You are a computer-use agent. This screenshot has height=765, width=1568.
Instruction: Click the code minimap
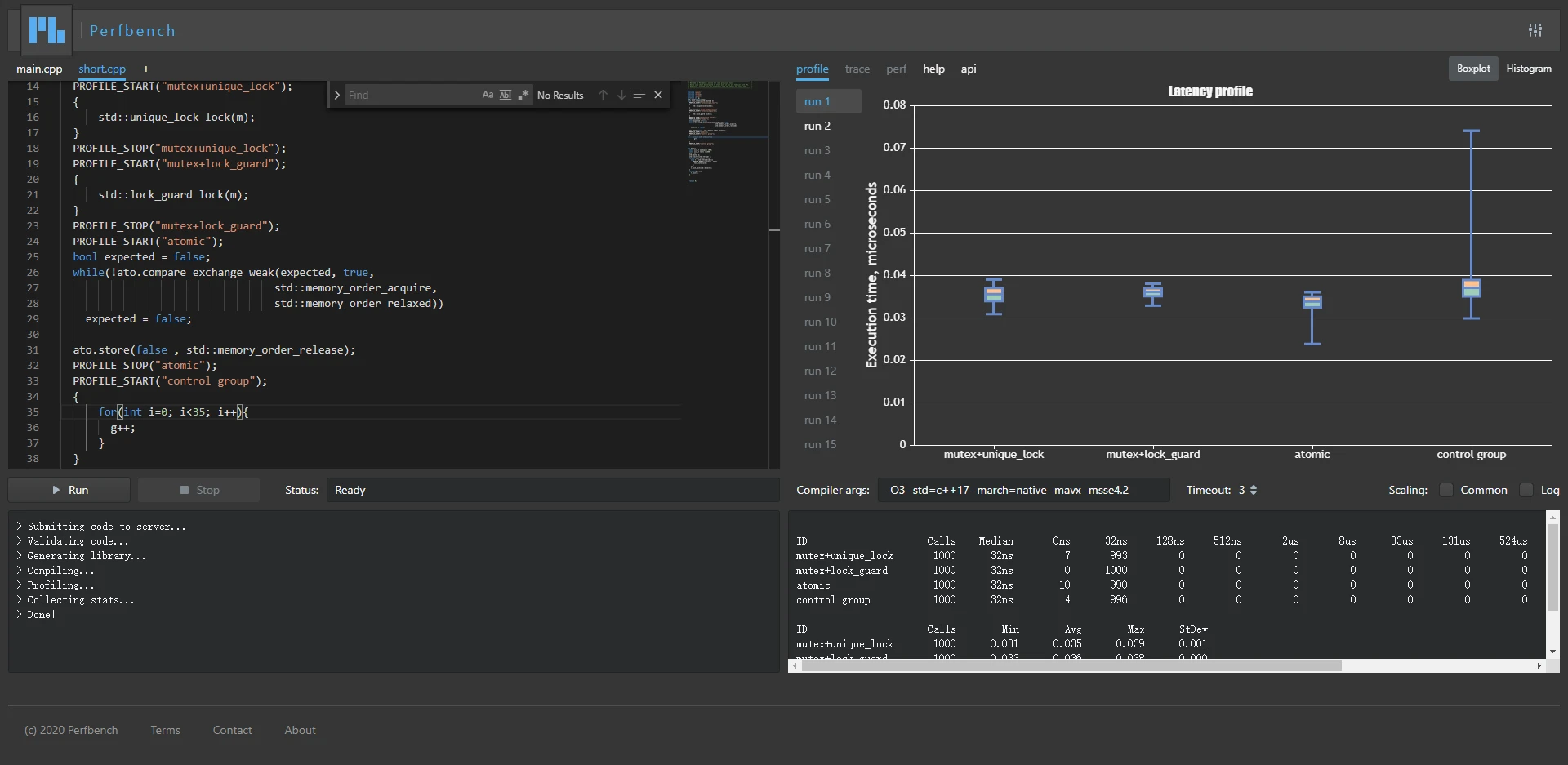pyautogui.click(x=727, y=131)
